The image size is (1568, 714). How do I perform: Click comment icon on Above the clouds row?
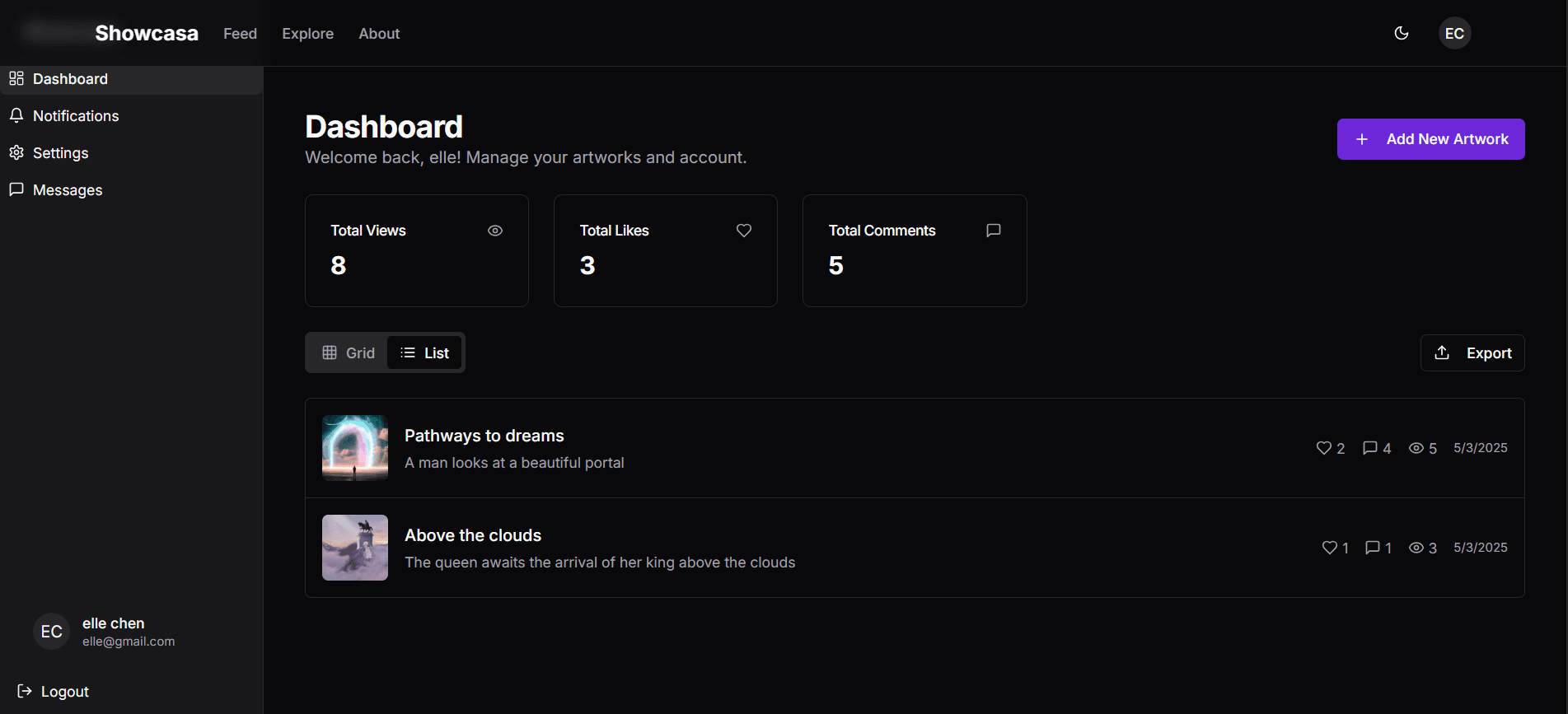point(1373,548)
